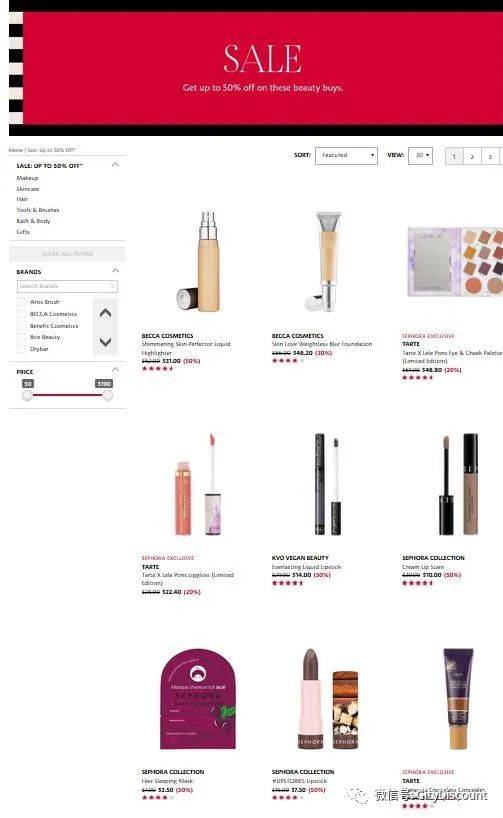Open Sephora Hair Sleeping Mask image

pos(198,699)
